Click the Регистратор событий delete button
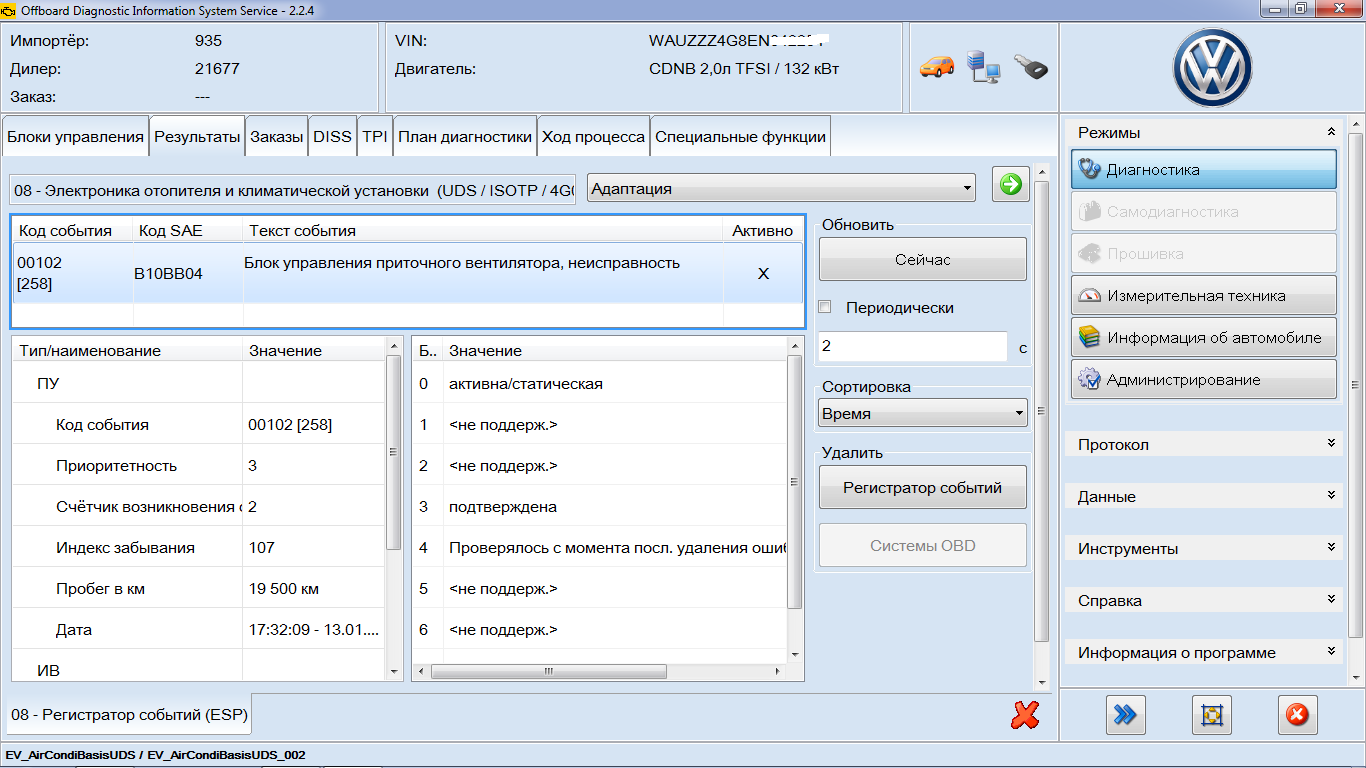Image resolution: width=1366 pixels, height=768 pixels. tap(923, 488)
